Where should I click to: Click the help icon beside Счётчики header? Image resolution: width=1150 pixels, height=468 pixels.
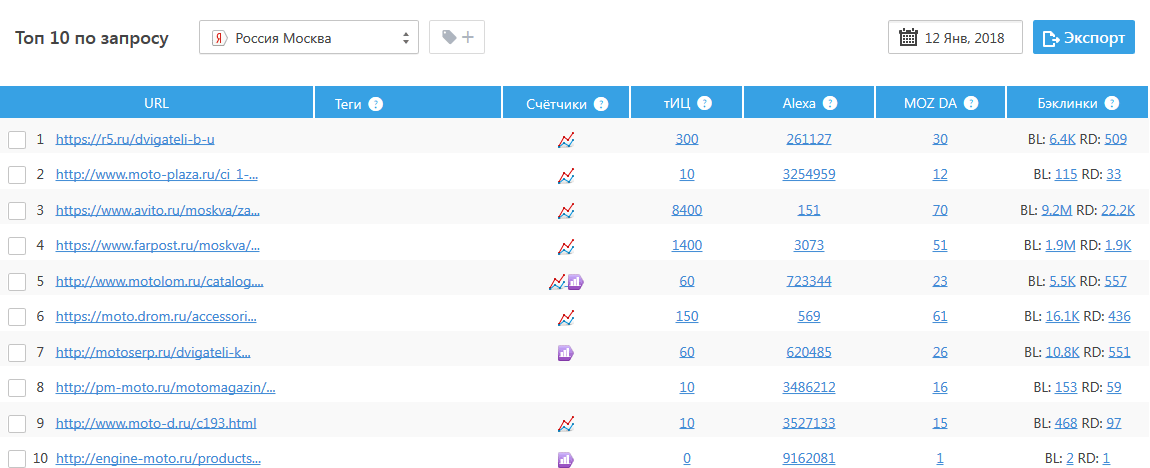[x=600, y=104]
